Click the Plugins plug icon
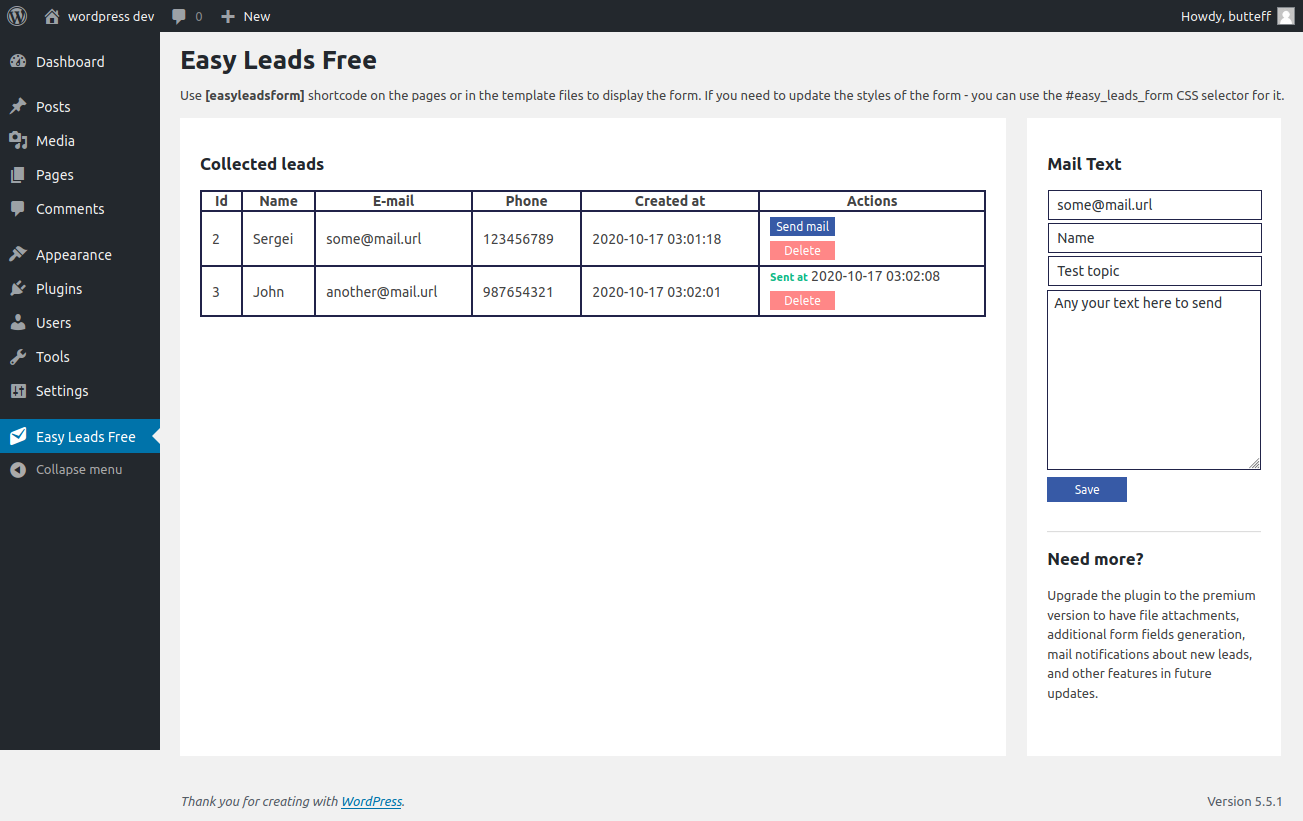The width and height of the screenshot is (1303, 821). [x=18, y=289]
